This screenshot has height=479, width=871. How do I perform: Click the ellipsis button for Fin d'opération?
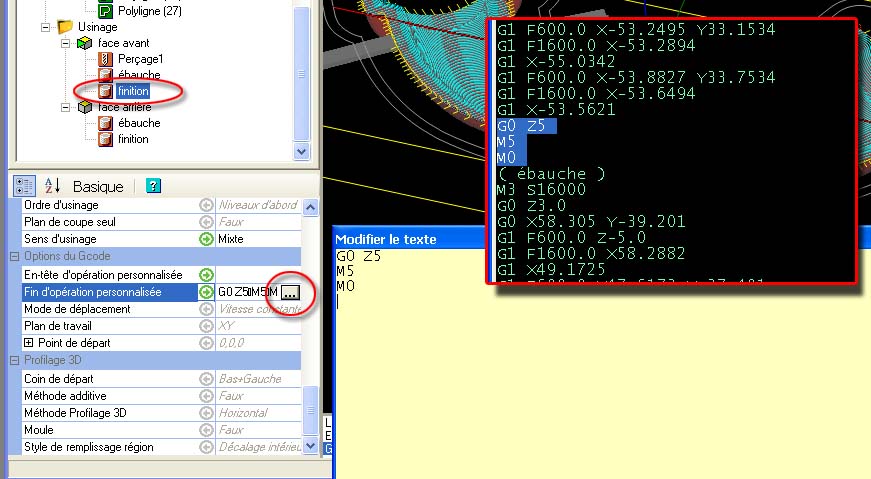coord(289,292)
